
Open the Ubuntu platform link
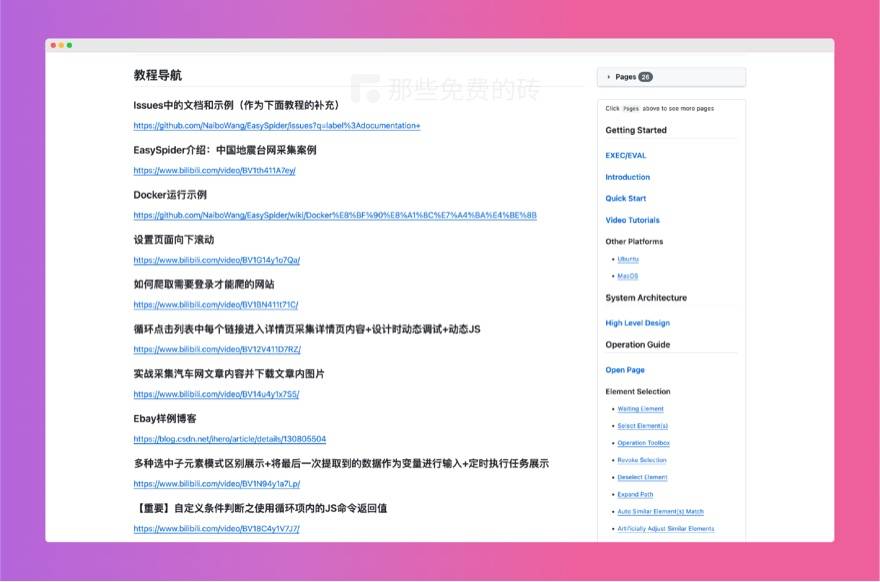tap(628, 259)
